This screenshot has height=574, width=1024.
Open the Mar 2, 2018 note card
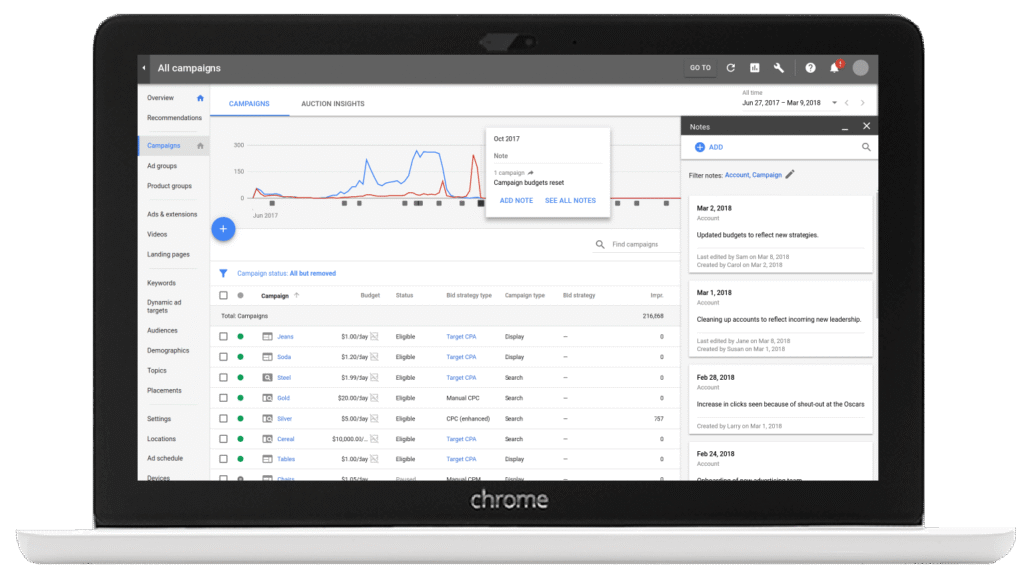tap(780, 234)
